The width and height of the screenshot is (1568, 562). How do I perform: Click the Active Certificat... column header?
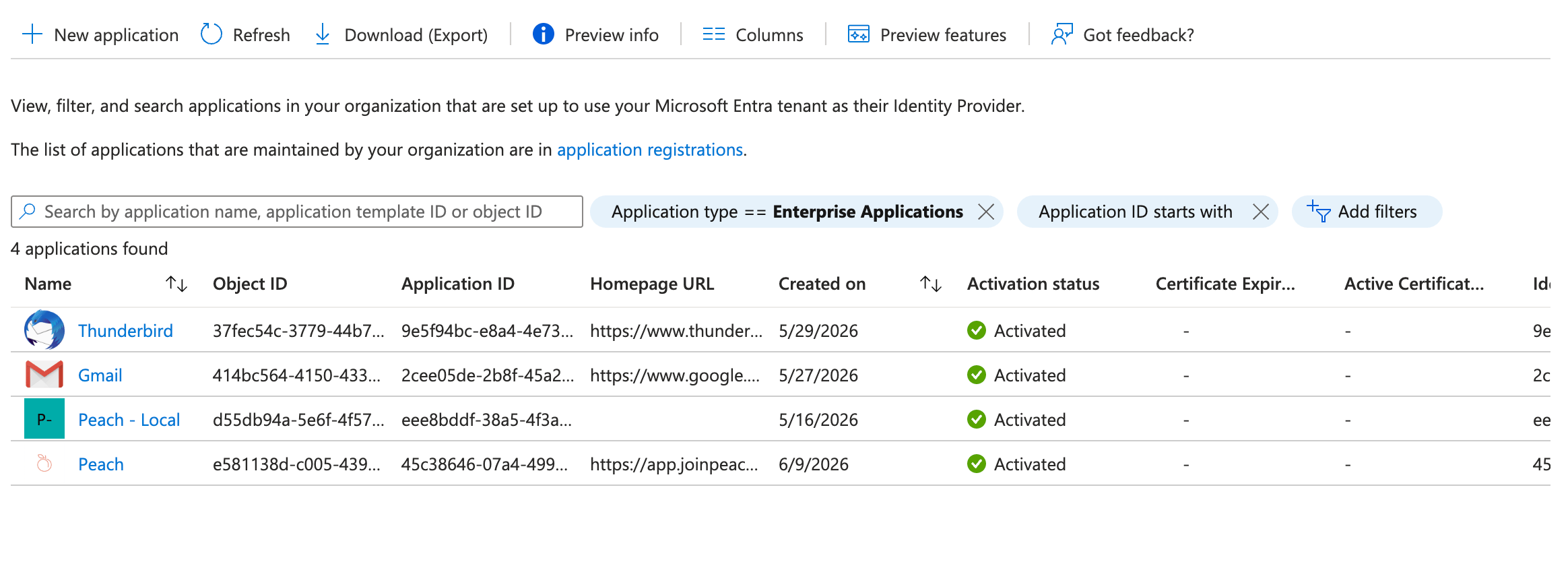click(x=1414, y=284)
